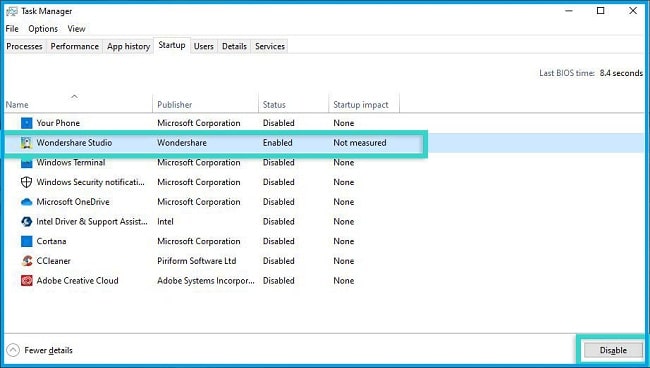Click the Windows Security shield icon
Viewport: 650px width, 368px height.
coord(27,182)
